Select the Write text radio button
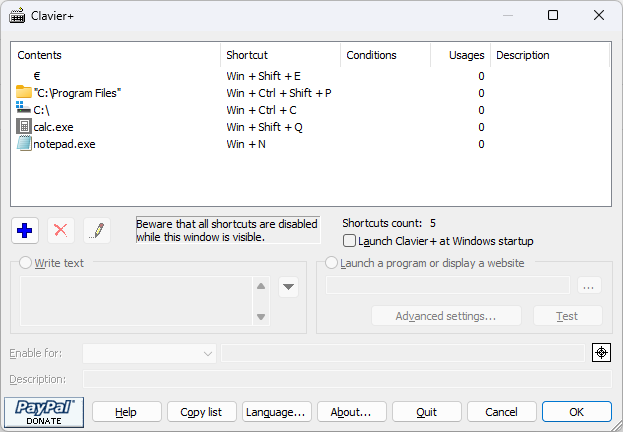 26,263
